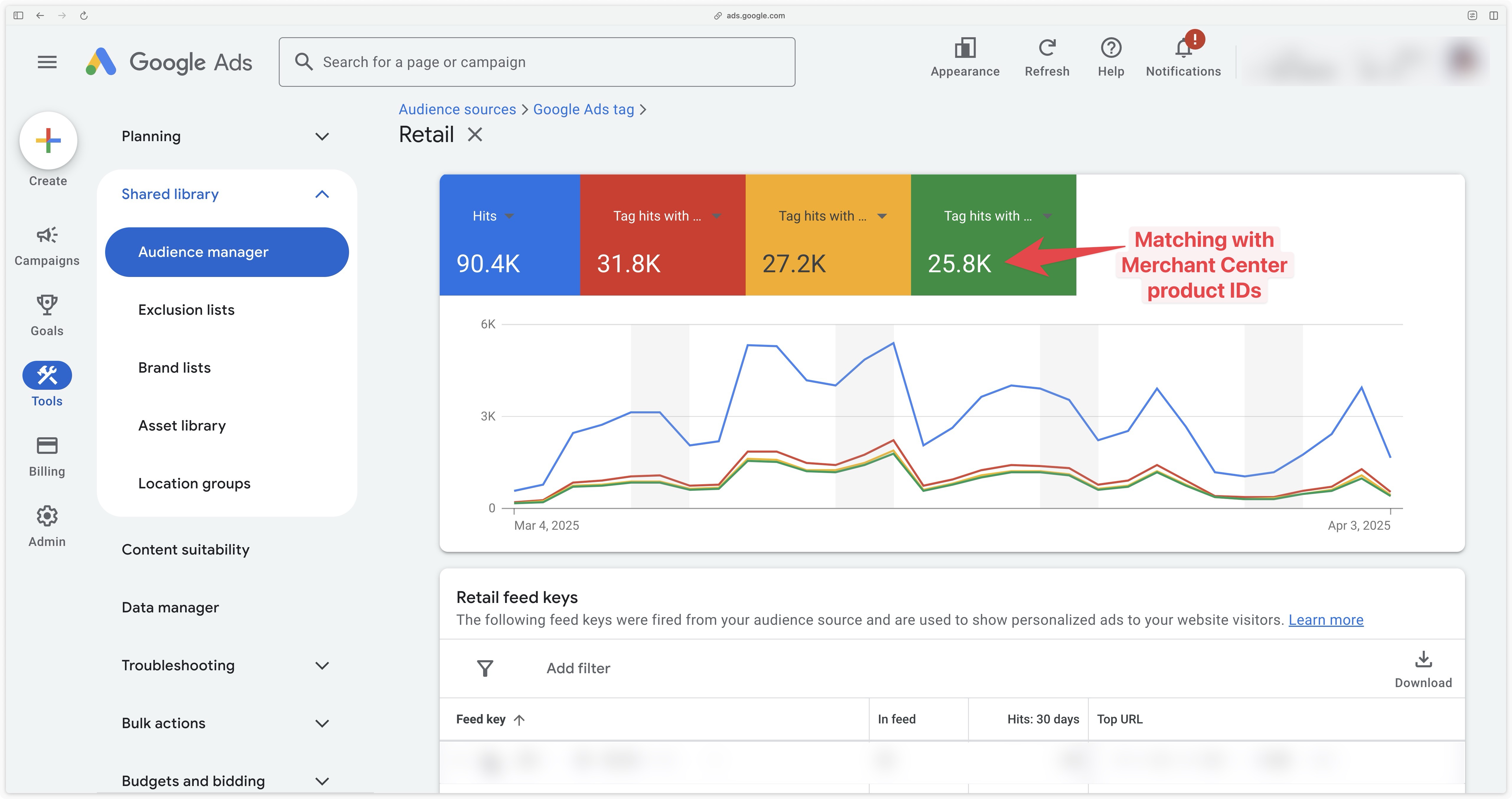
Task: Click the browser forward arrow
Action: click(x=62, y=15)
